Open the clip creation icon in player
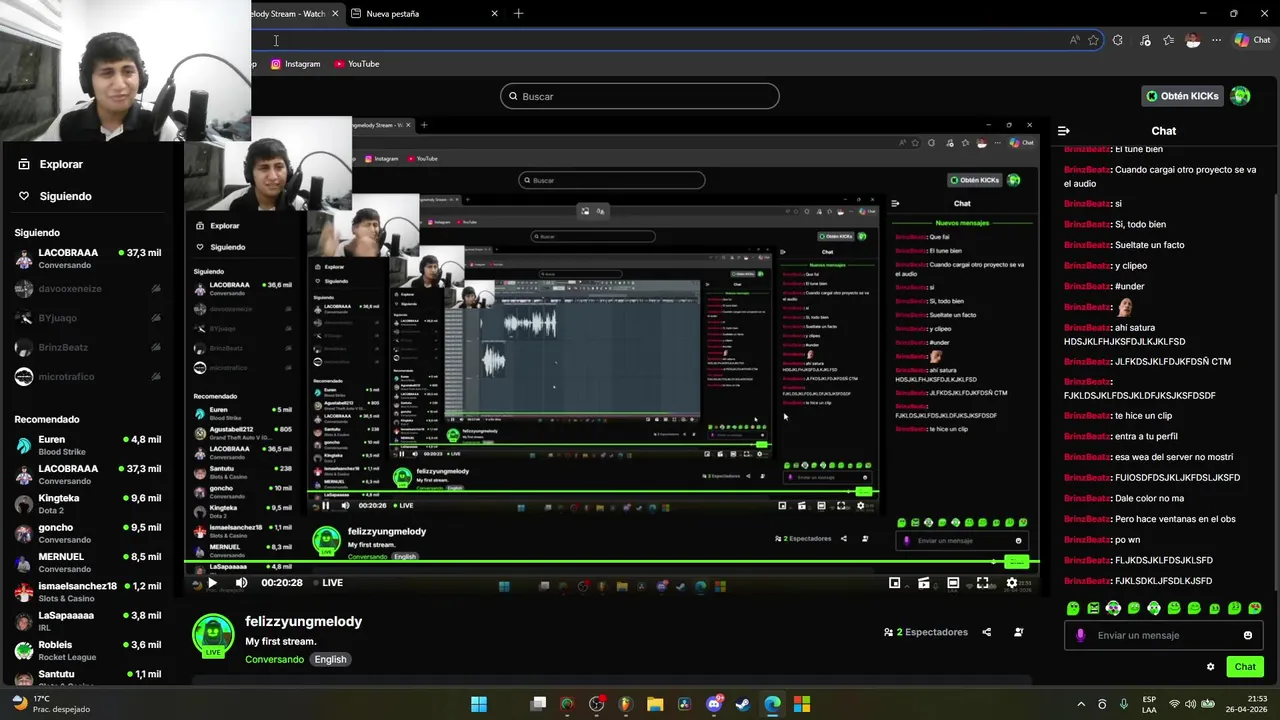 pyautogui.click(x=924, y=583)
